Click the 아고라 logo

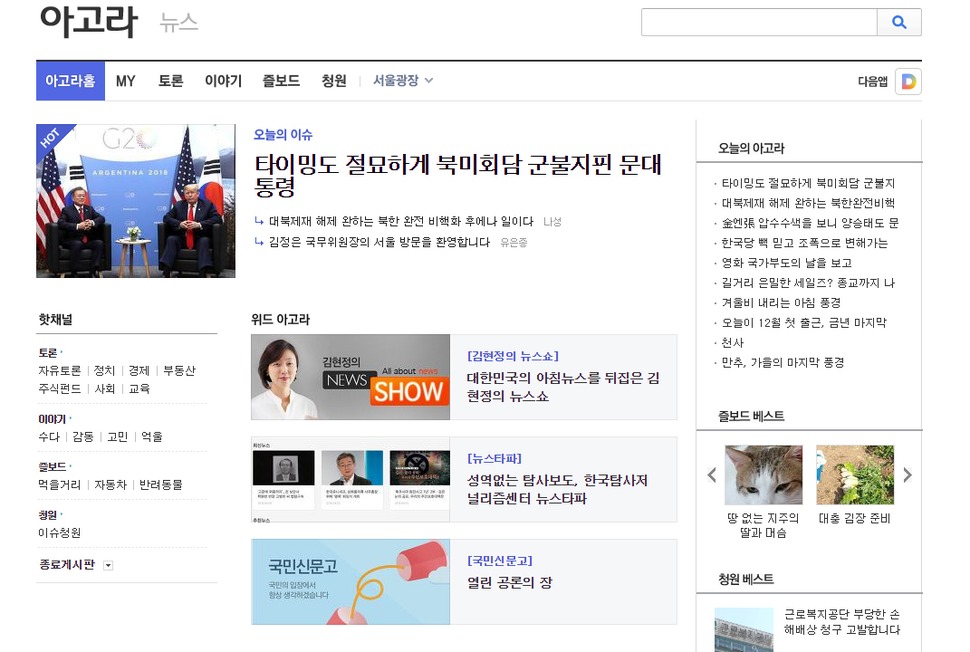(88, 21)
